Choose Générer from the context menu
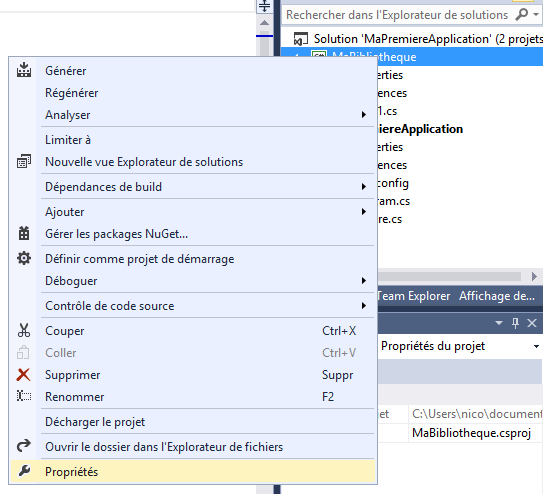This screenshot has height=494, width=543. coord(194,71)
